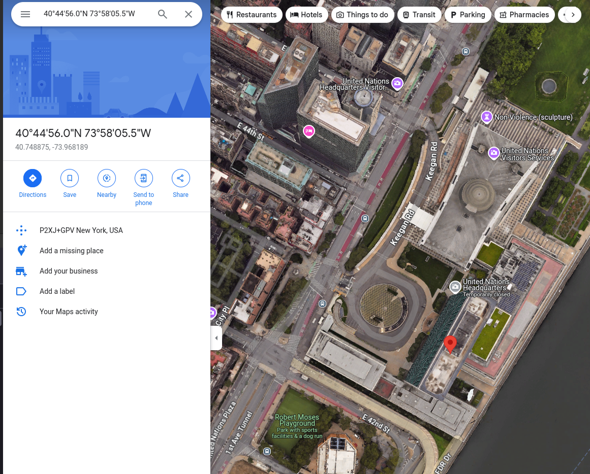Screen dimensions: 590x474
Task: Click the E 42nd St street label
Action: 376,423
